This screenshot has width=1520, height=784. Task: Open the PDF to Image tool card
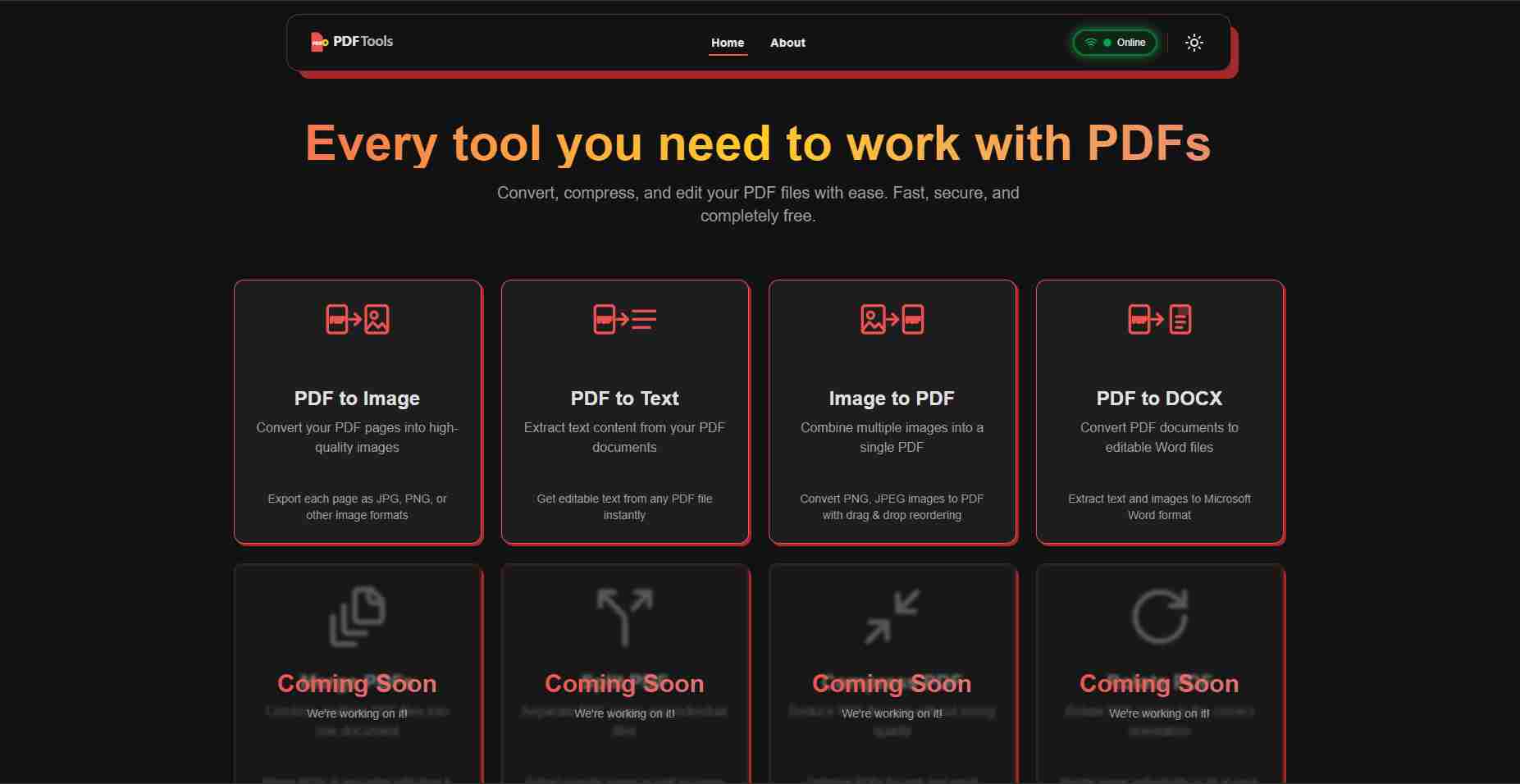357,412
